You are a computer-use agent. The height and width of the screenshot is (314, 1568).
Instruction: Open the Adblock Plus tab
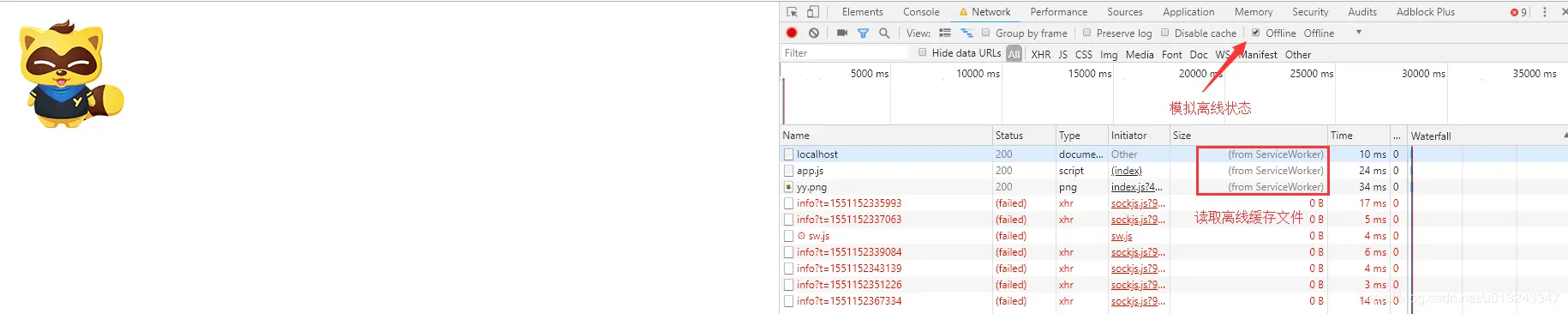[x=1425, y=12]
